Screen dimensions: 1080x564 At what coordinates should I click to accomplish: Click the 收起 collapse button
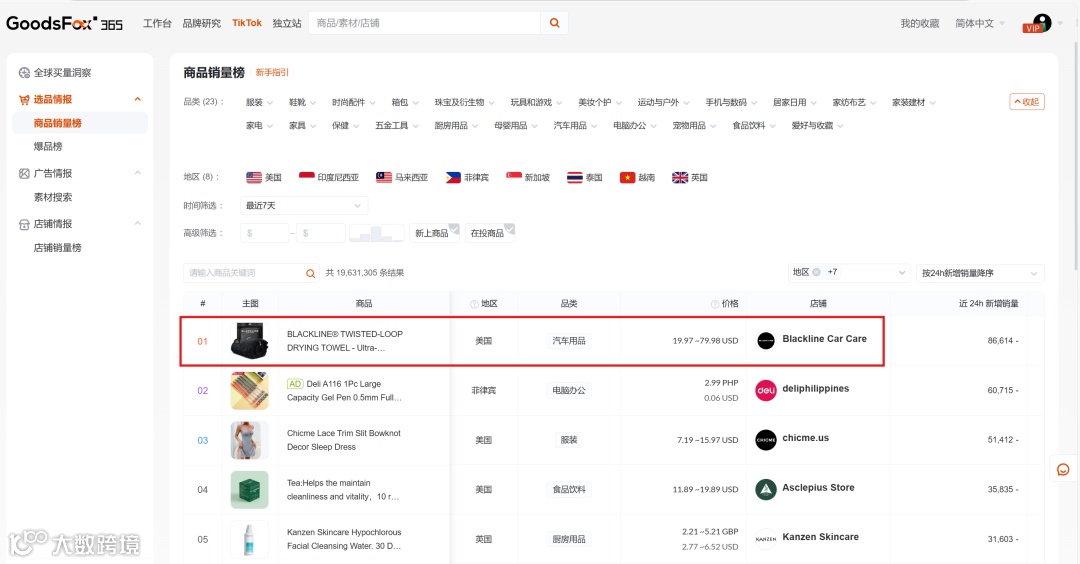point(1027,102)
